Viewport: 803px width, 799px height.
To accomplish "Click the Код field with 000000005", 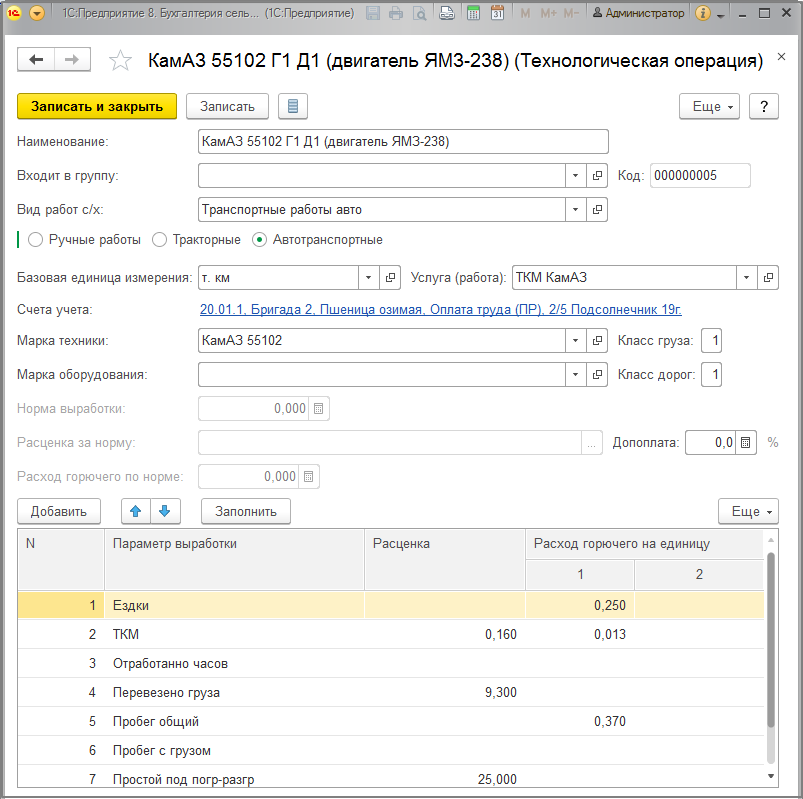I will (700, 176).
